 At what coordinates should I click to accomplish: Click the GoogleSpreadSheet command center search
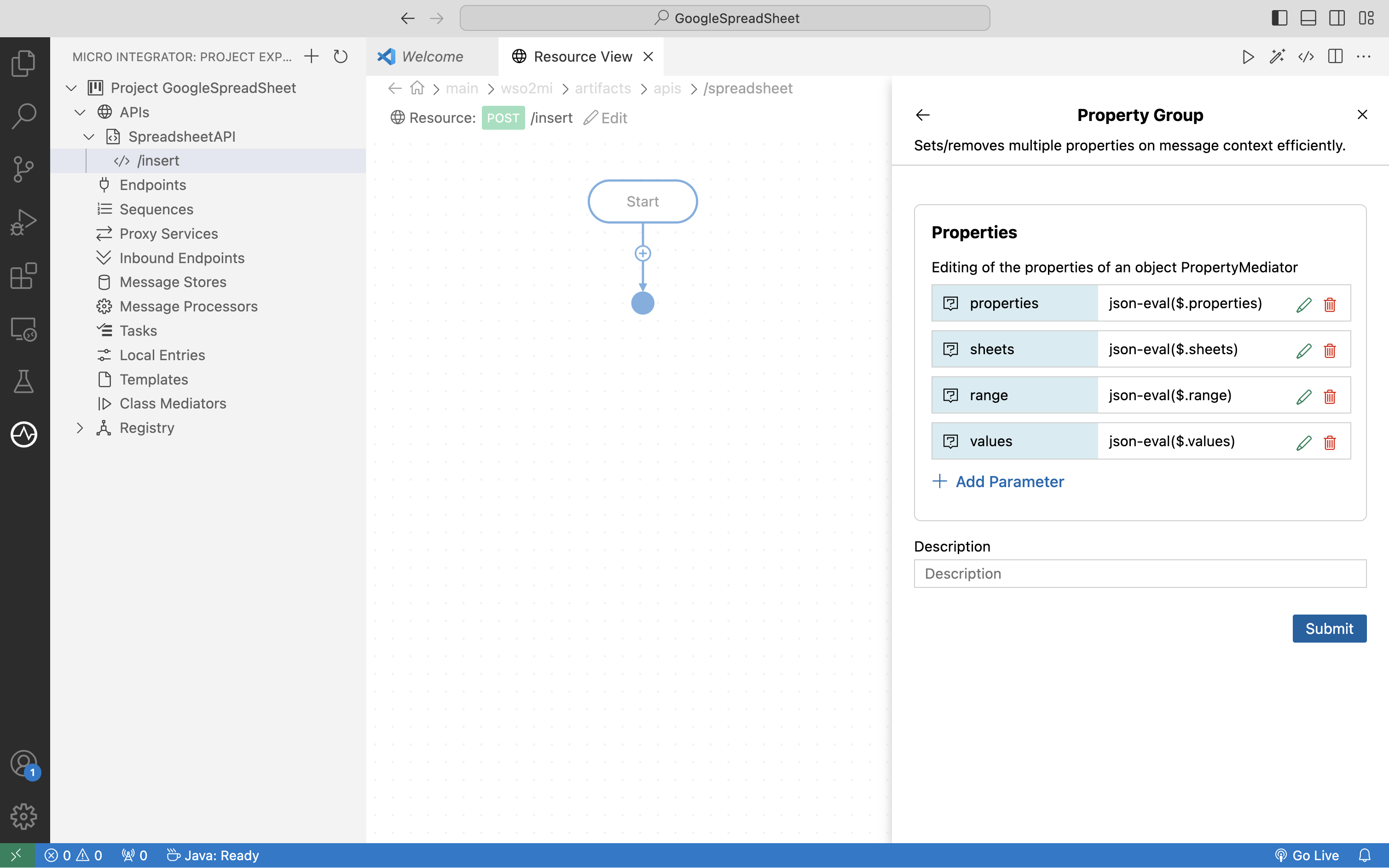[x=725, y=18]
